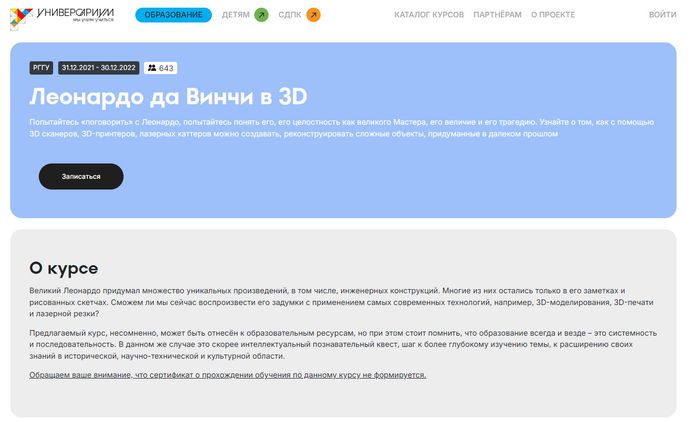Open the СДПК section label
This screenshot has height=422, width=700.
(x=289, y=15)
